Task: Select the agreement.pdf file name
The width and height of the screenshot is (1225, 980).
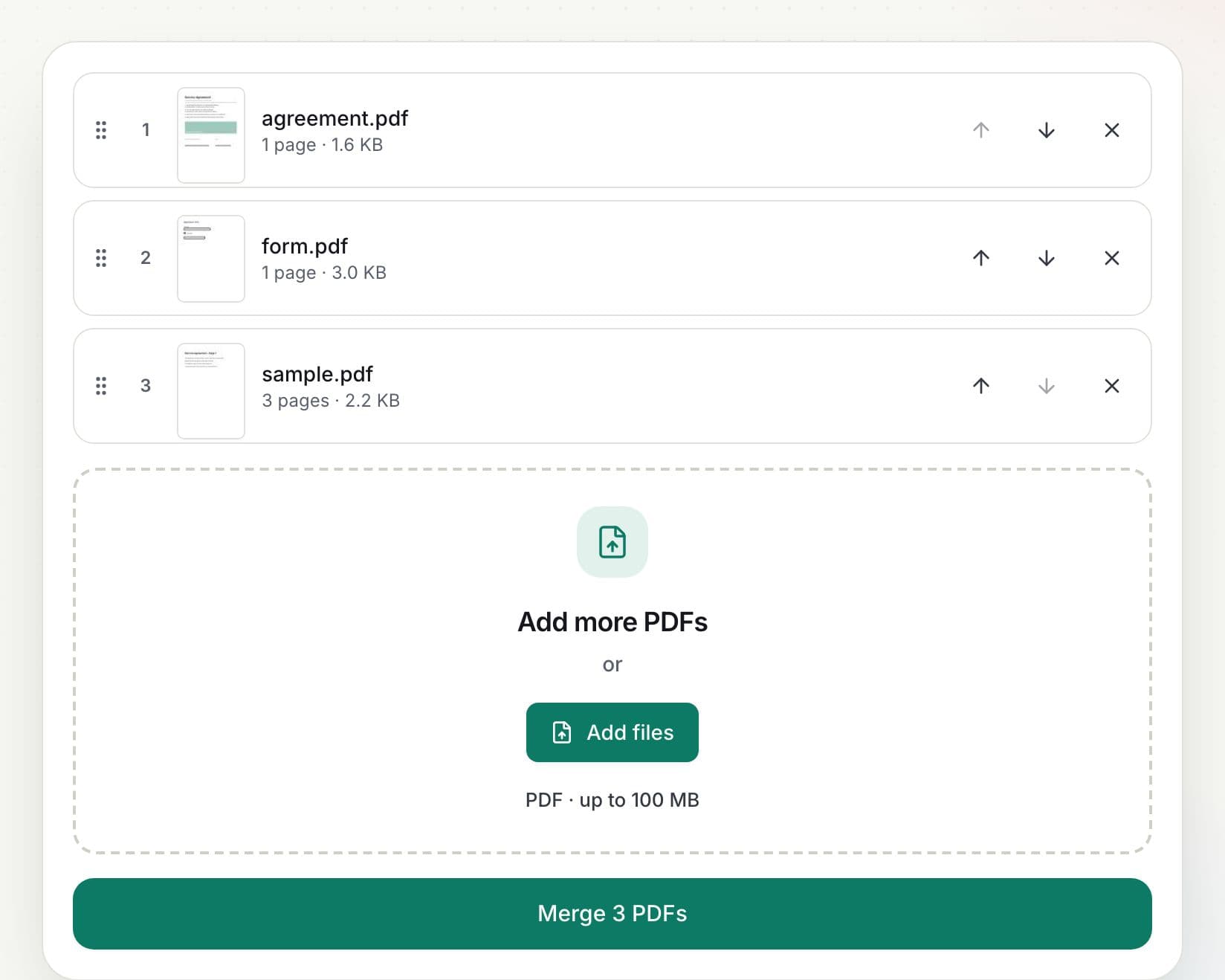Action: [334, 118]
